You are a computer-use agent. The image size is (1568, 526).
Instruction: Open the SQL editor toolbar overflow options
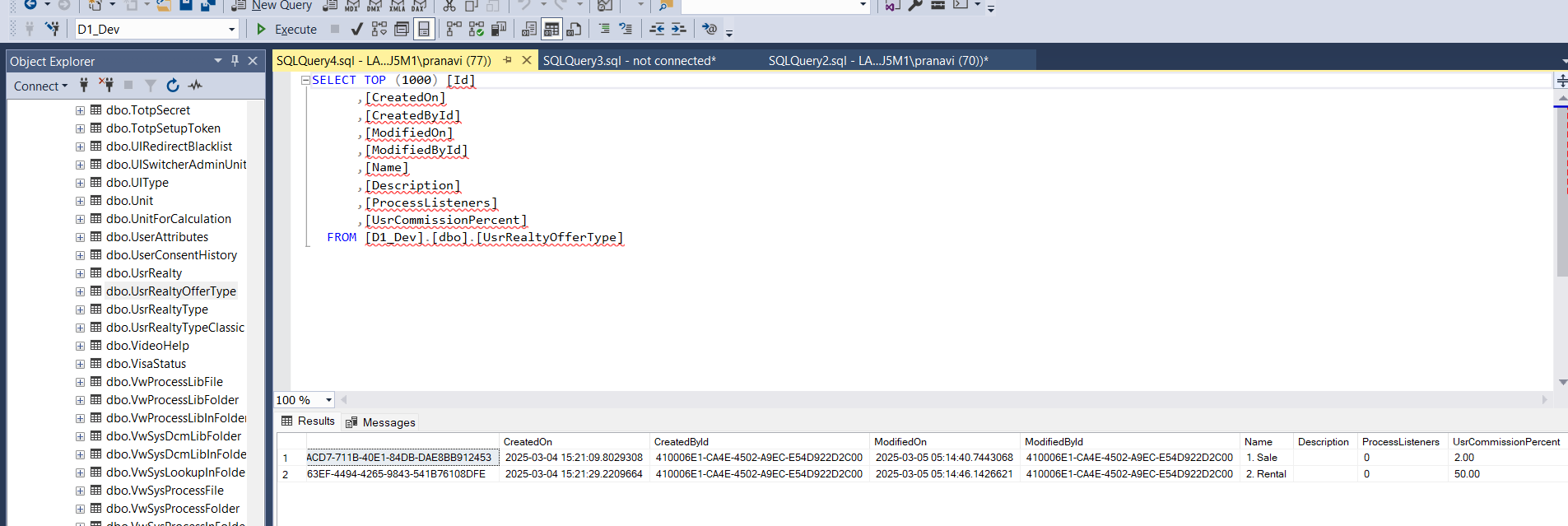pos(729,33)
